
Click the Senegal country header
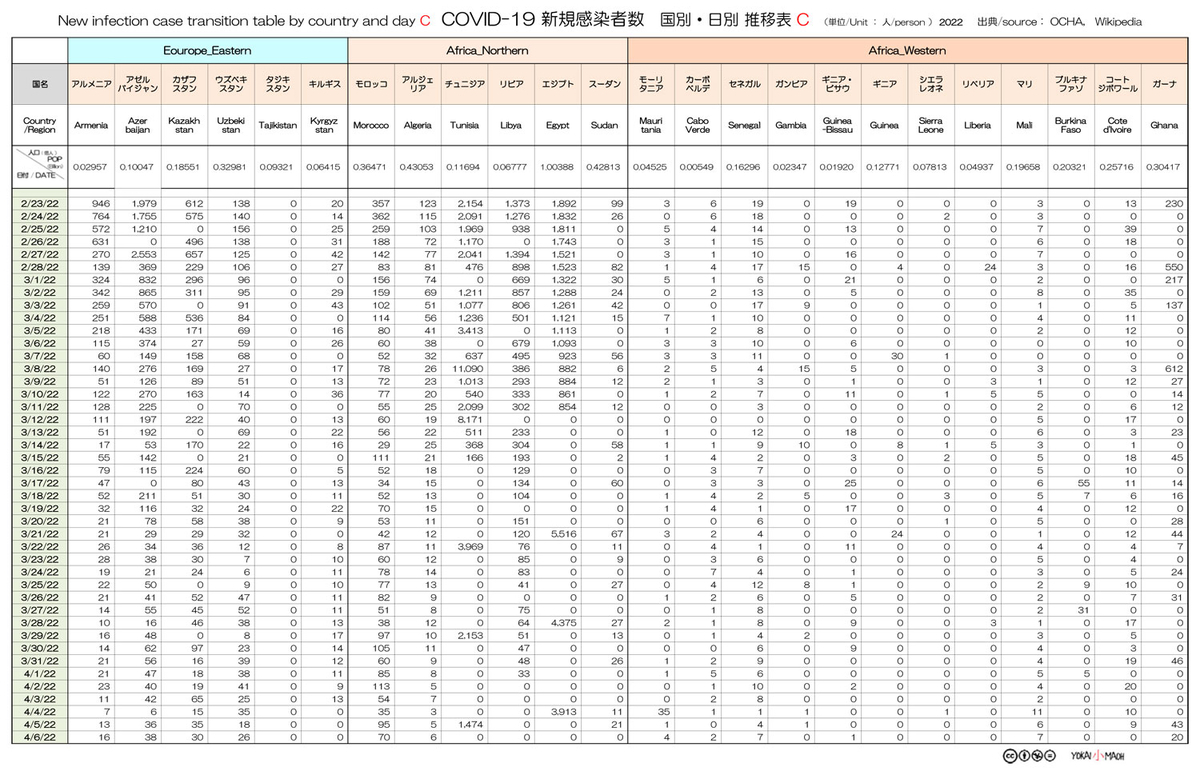point(744,126)
